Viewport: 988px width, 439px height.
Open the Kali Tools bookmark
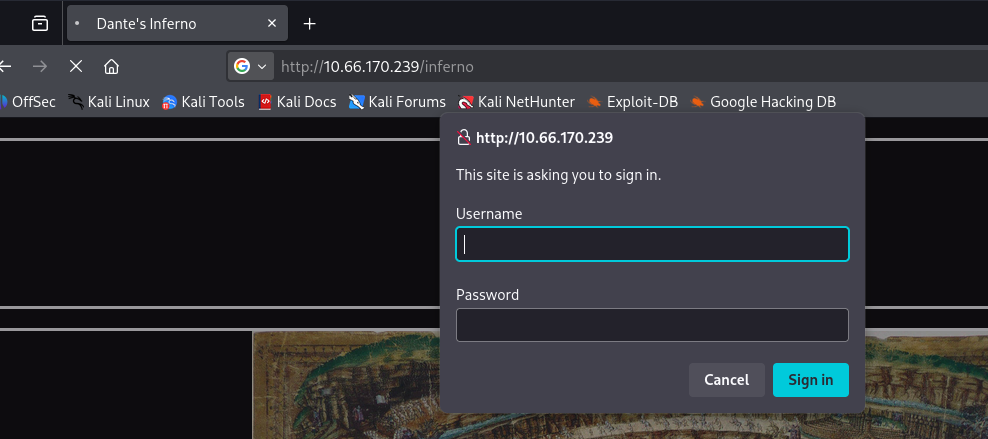(x=203, y=101)
